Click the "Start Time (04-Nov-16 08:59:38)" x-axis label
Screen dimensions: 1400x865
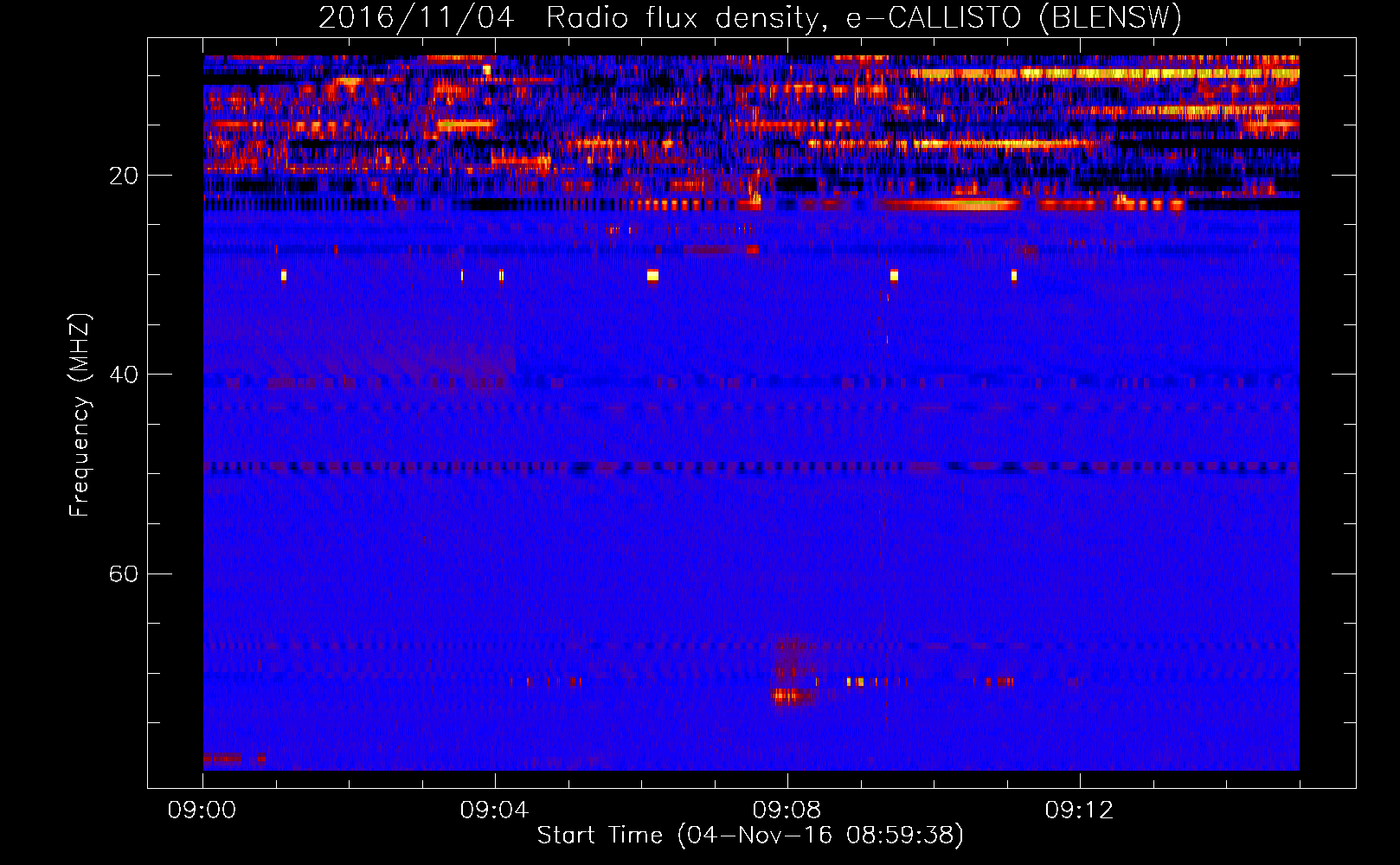click(x=750, y=836)
